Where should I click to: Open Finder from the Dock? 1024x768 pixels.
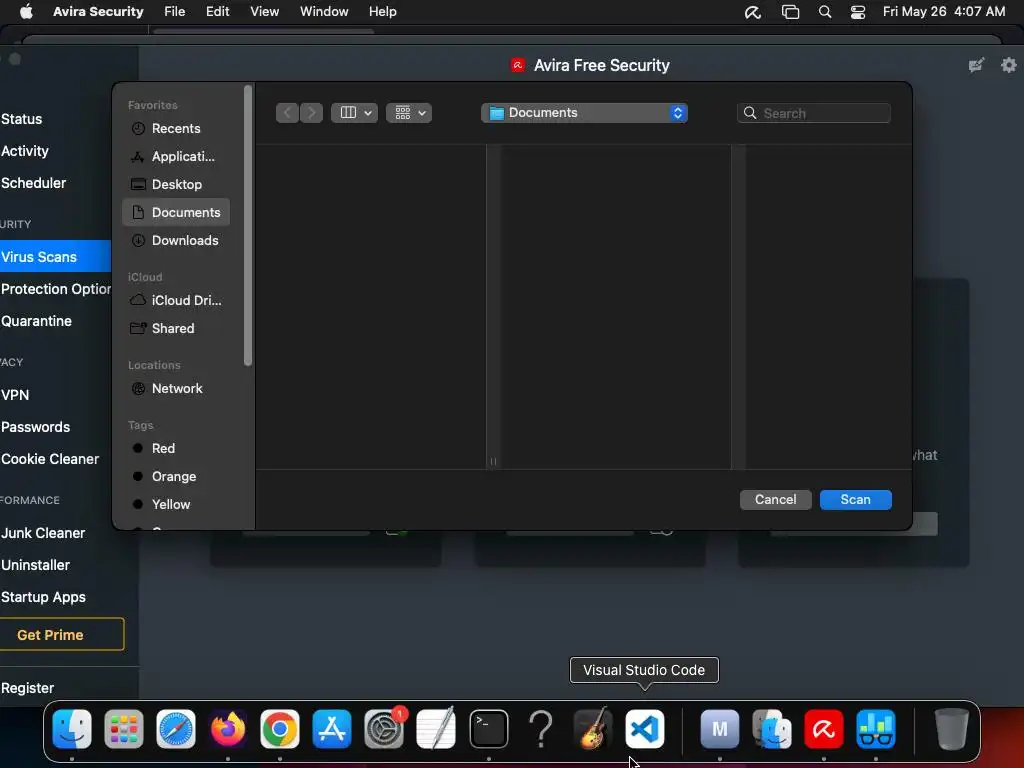(x=72, y=729)
